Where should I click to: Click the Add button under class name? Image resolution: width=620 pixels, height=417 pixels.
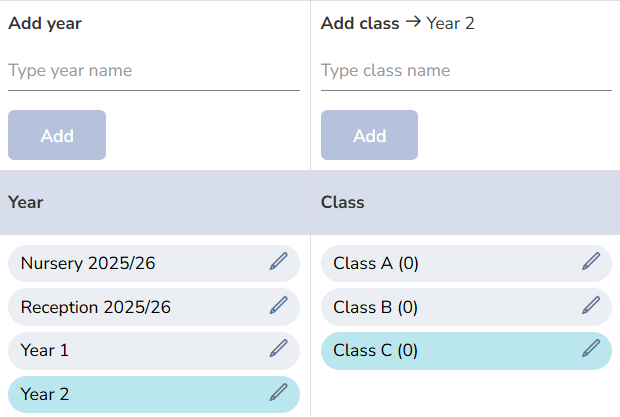[x=369, y=135]
